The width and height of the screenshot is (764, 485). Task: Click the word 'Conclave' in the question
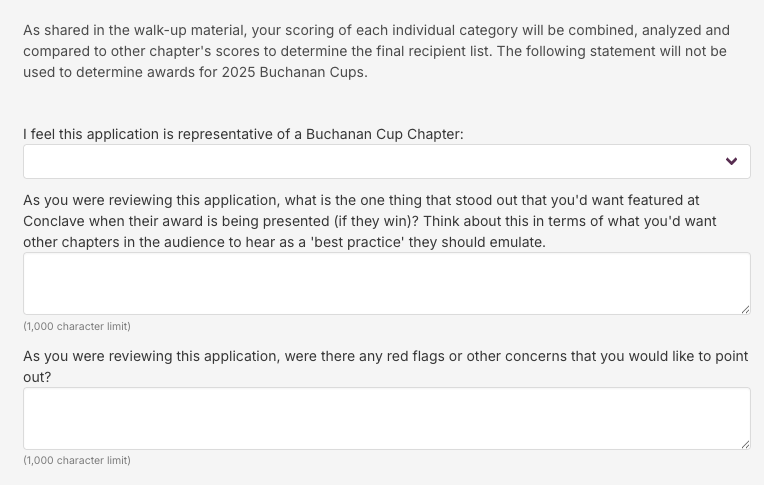point(53,221)
